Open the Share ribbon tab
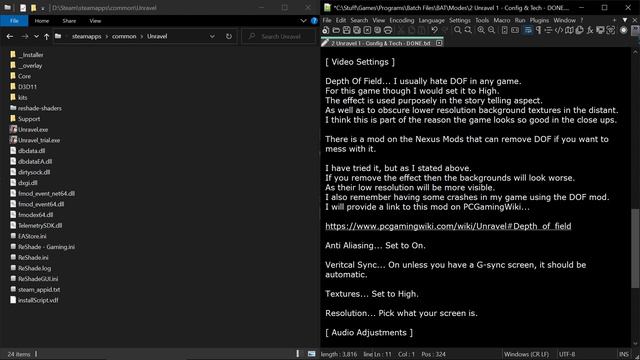This screenshot has height=360, width=640. [69, 21]
